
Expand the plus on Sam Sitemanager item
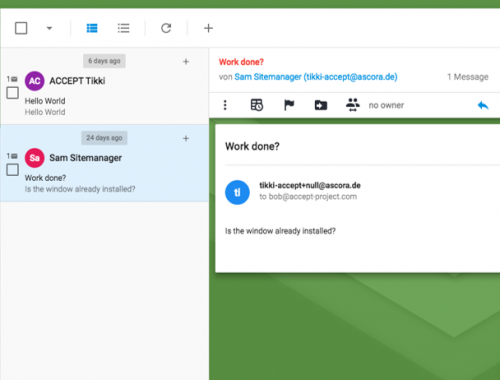pyautogui.click(x=186, y=139)
